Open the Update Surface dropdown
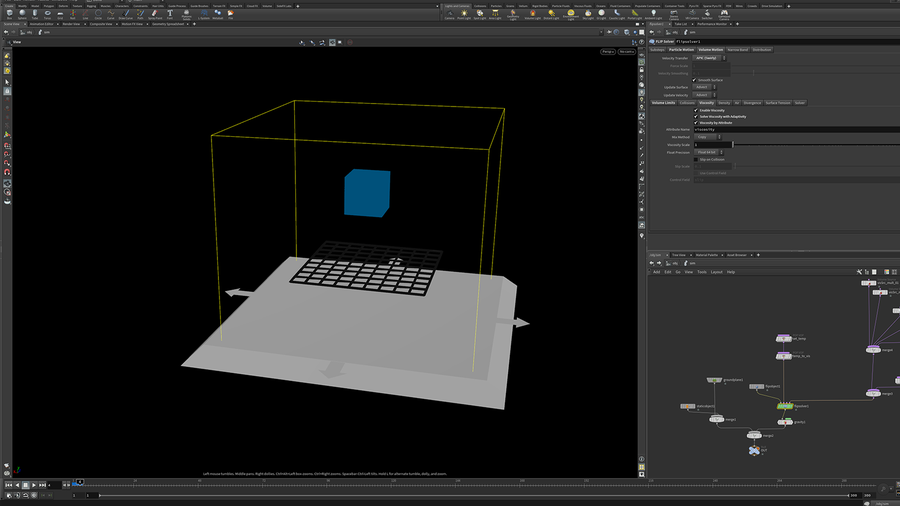The height and width of the screenshot is (506, 900). point(704,87)
